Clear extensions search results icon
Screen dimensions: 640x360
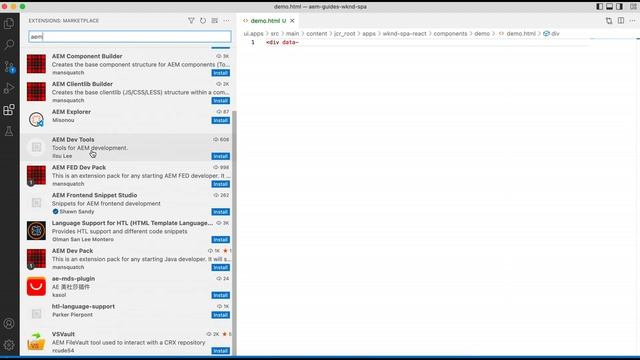[x=215, y=20]
